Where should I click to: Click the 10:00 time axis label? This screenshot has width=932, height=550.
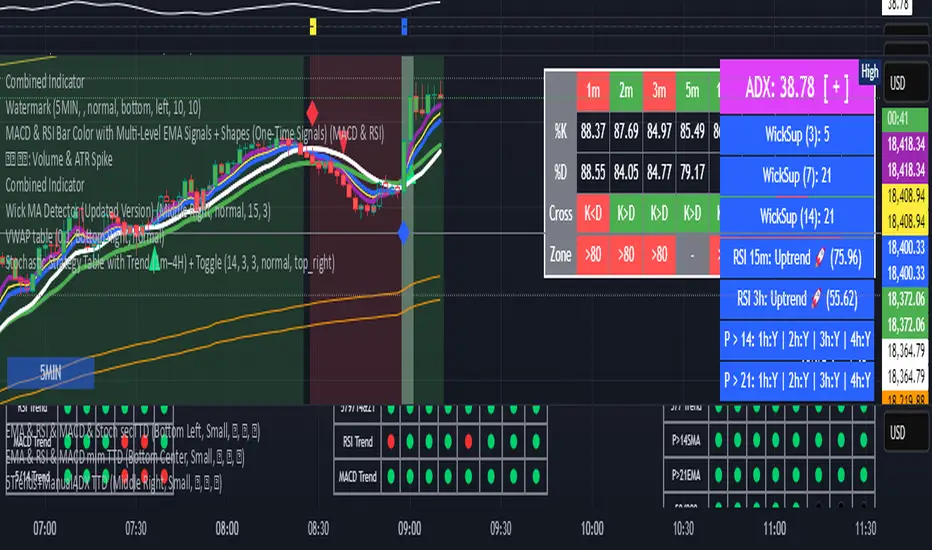(592, 529)
